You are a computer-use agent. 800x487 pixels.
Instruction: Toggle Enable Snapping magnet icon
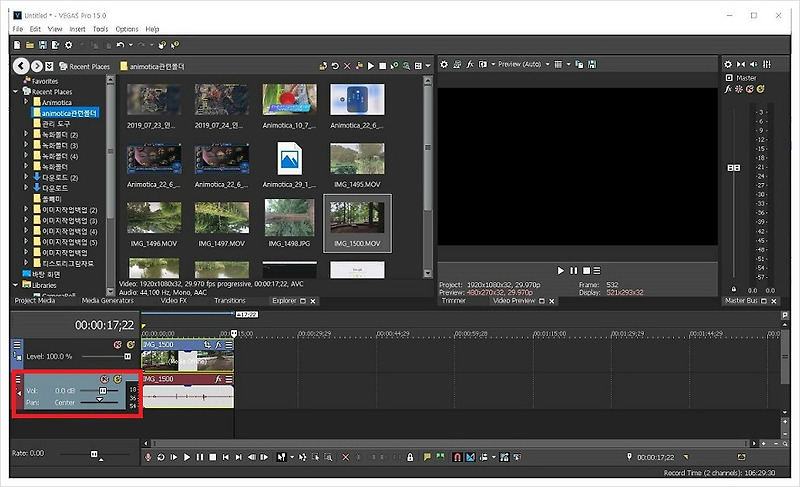pyautogui.click(x=457, y=457)
